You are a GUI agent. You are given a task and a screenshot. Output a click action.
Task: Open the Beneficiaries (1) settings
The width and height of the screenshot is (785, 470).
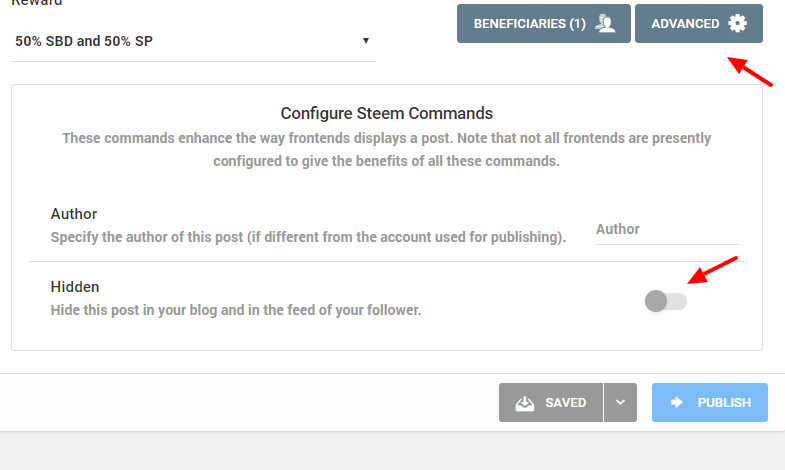click(530, 24)
